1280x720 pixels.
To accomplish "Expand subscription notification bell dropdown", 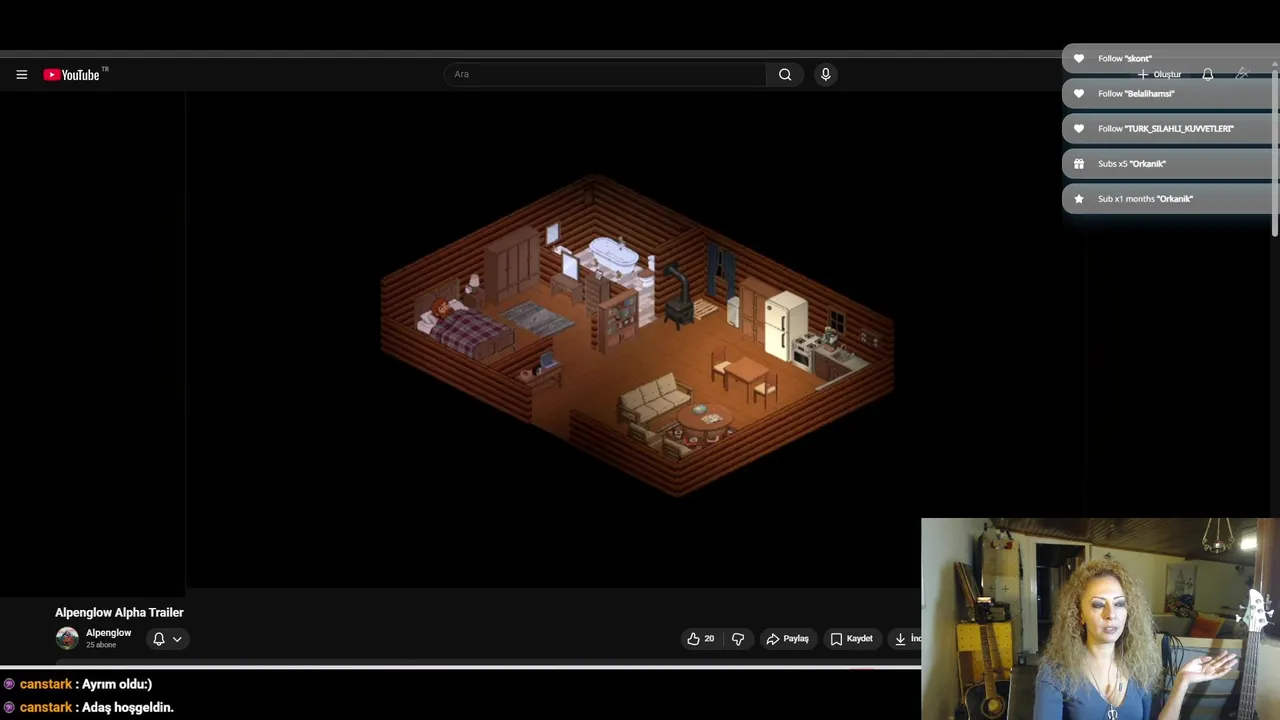I will [167, 638].
